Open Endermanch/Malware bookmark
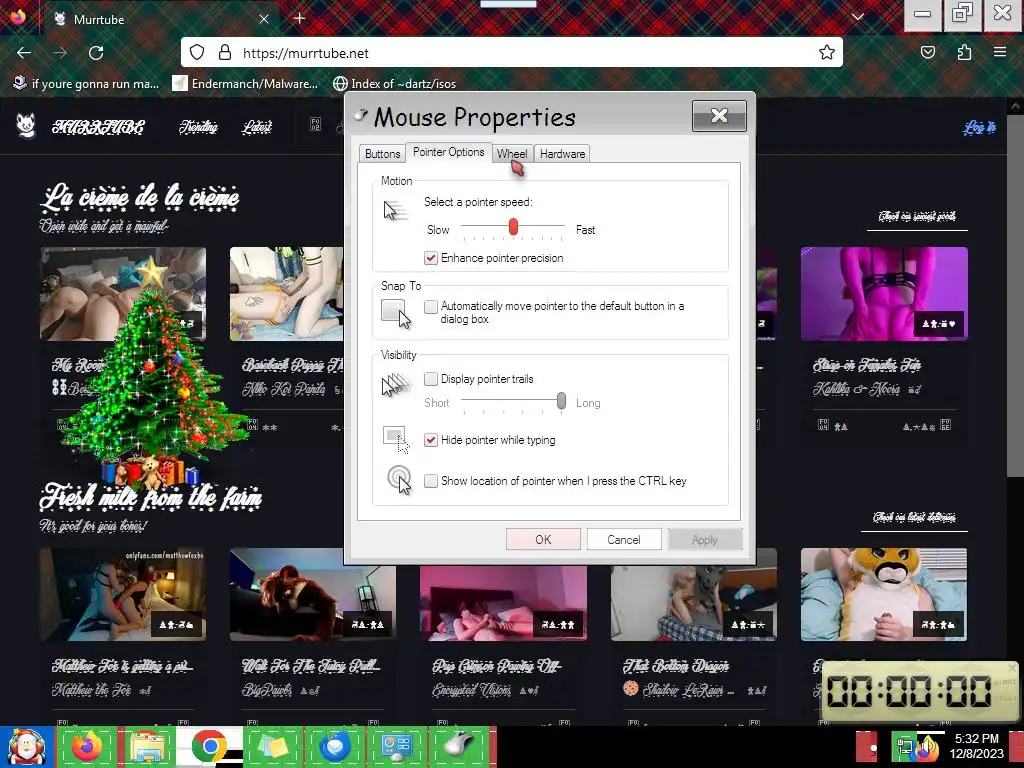The height and width of the screenshot is (768, 1024). [x=245, y=84]
